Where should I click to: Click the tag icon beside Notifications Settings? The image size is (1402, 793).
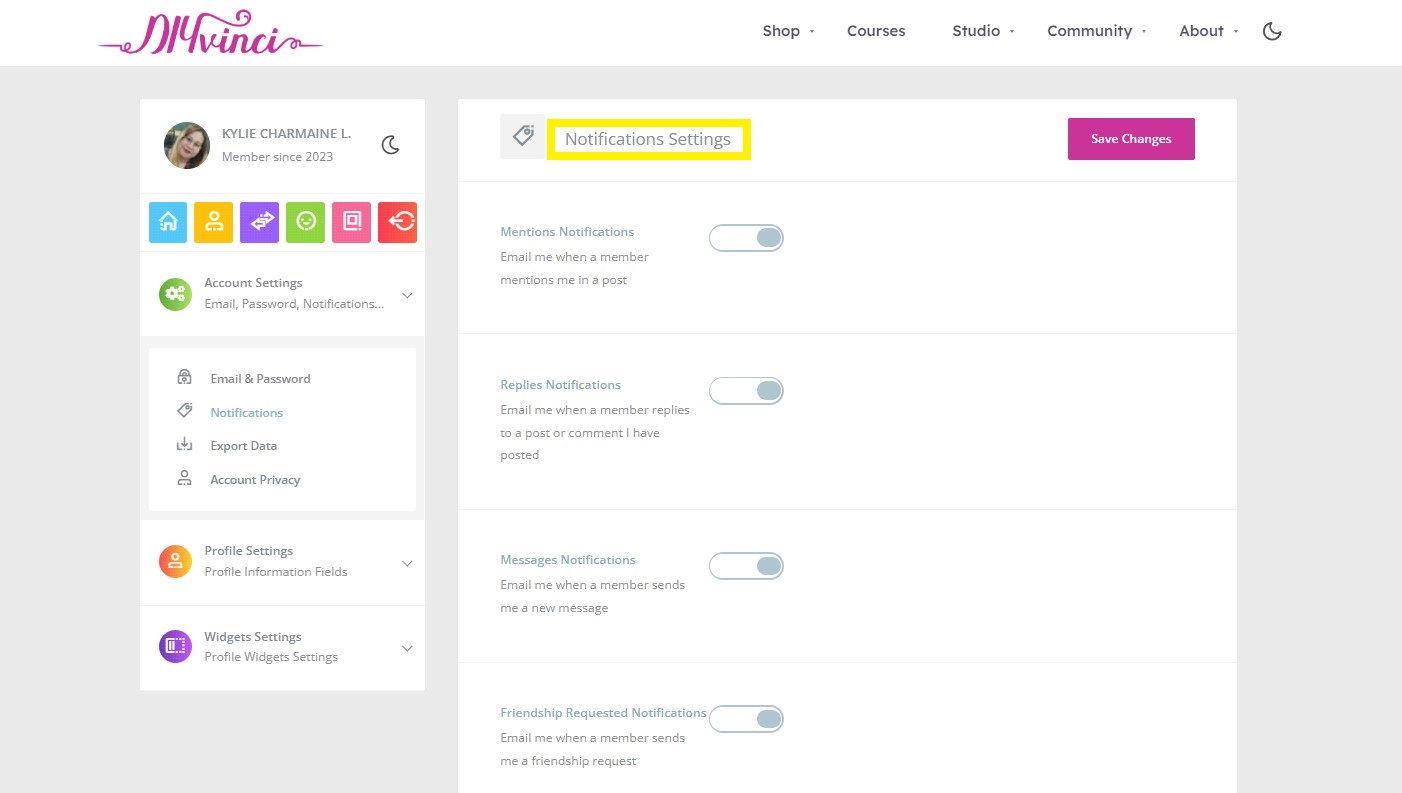(x=523, y=137)
